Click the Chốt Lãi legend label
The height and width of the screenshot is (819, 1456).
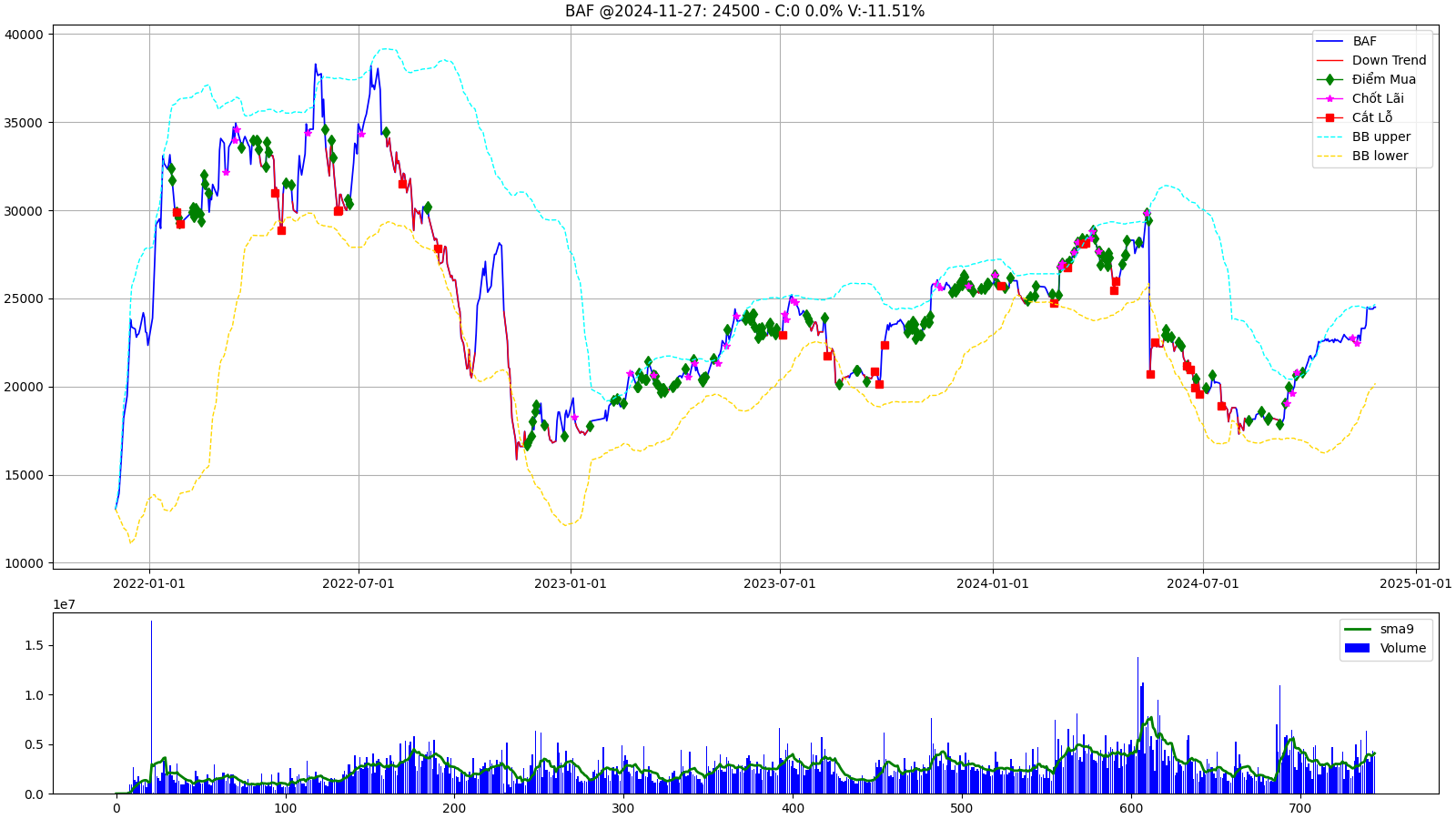1378,98
